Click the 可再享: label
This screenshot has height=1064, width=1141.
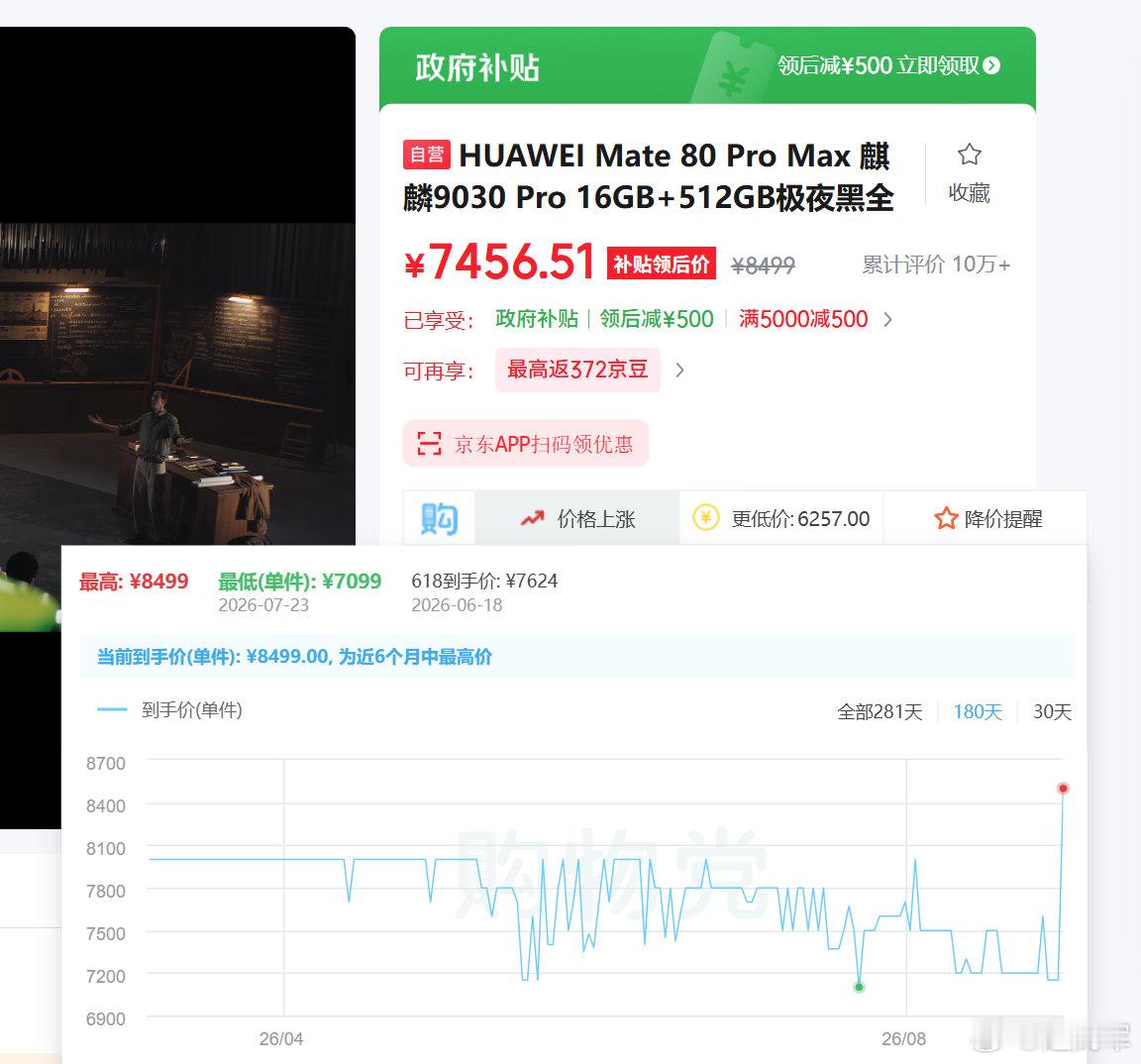pyautogui.click(x=439, y=372)
